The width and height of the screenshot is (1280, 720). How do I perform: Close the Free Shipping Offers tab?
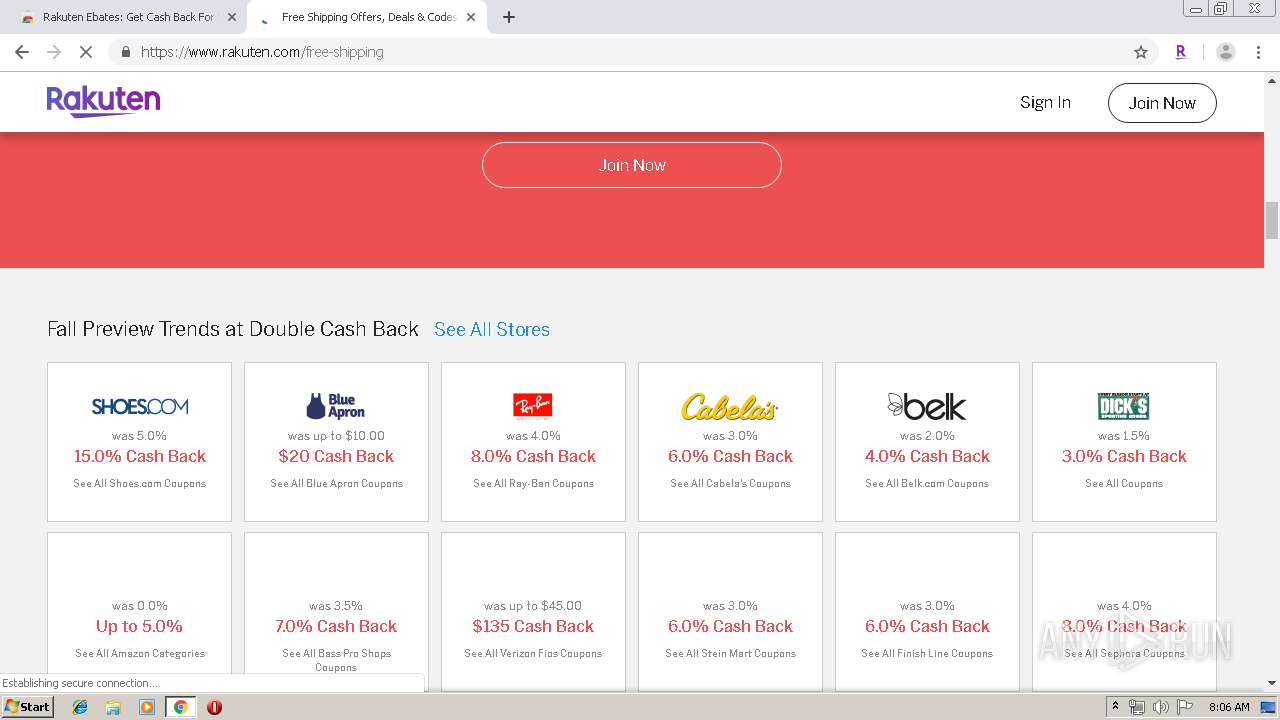click(x=471, y=17)
